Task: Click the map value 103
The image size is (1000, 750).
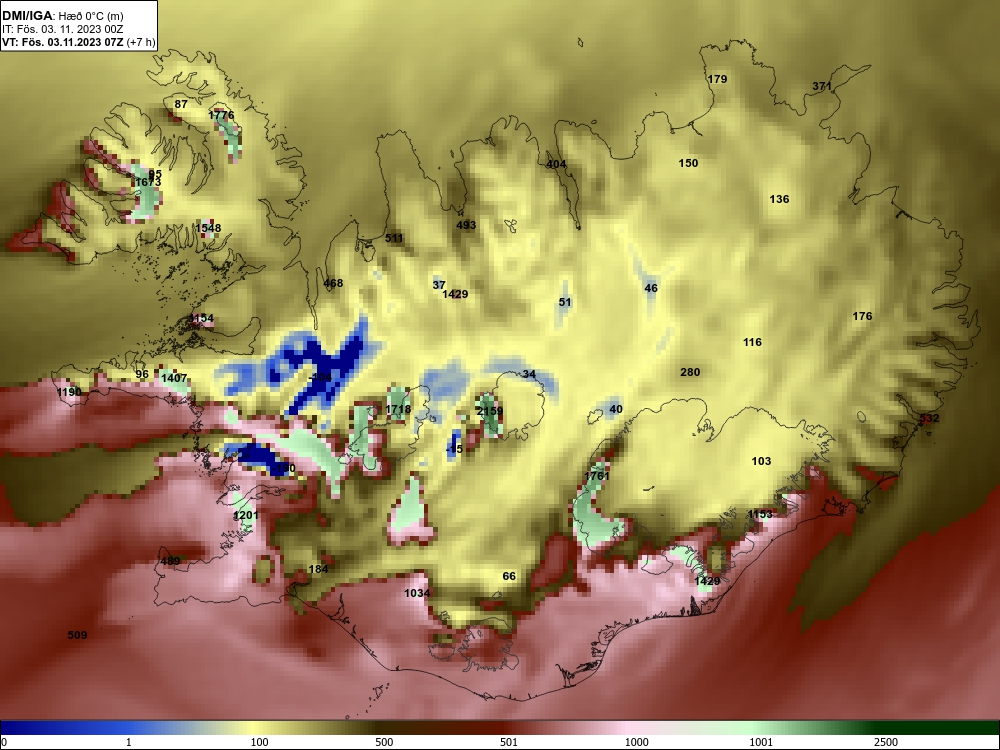Action: pos(761,461)
